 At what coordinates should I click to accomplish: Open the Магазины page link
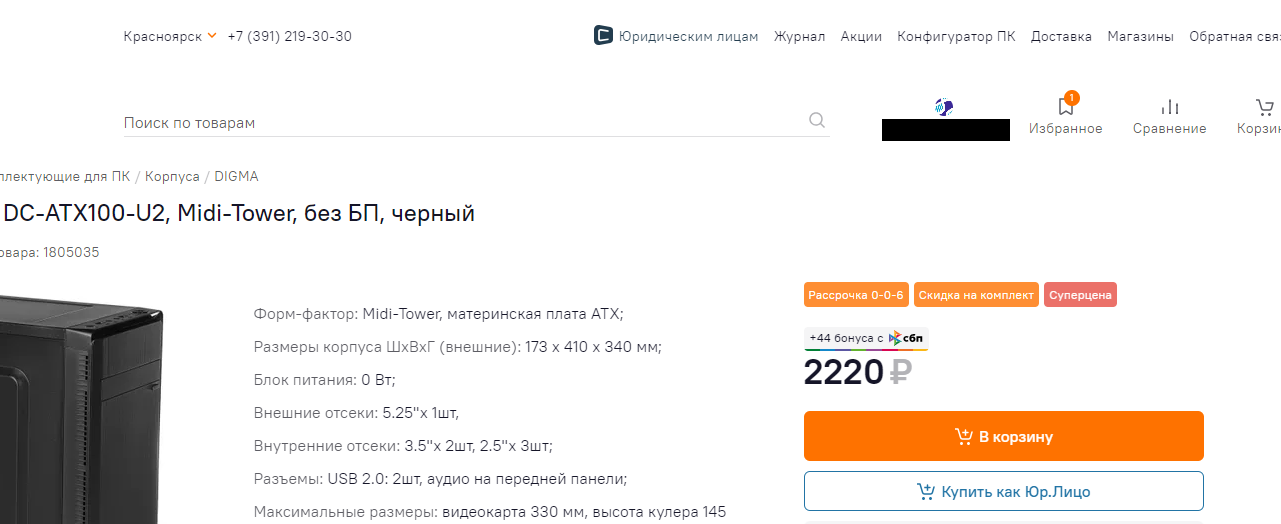tap(1140, 36)
